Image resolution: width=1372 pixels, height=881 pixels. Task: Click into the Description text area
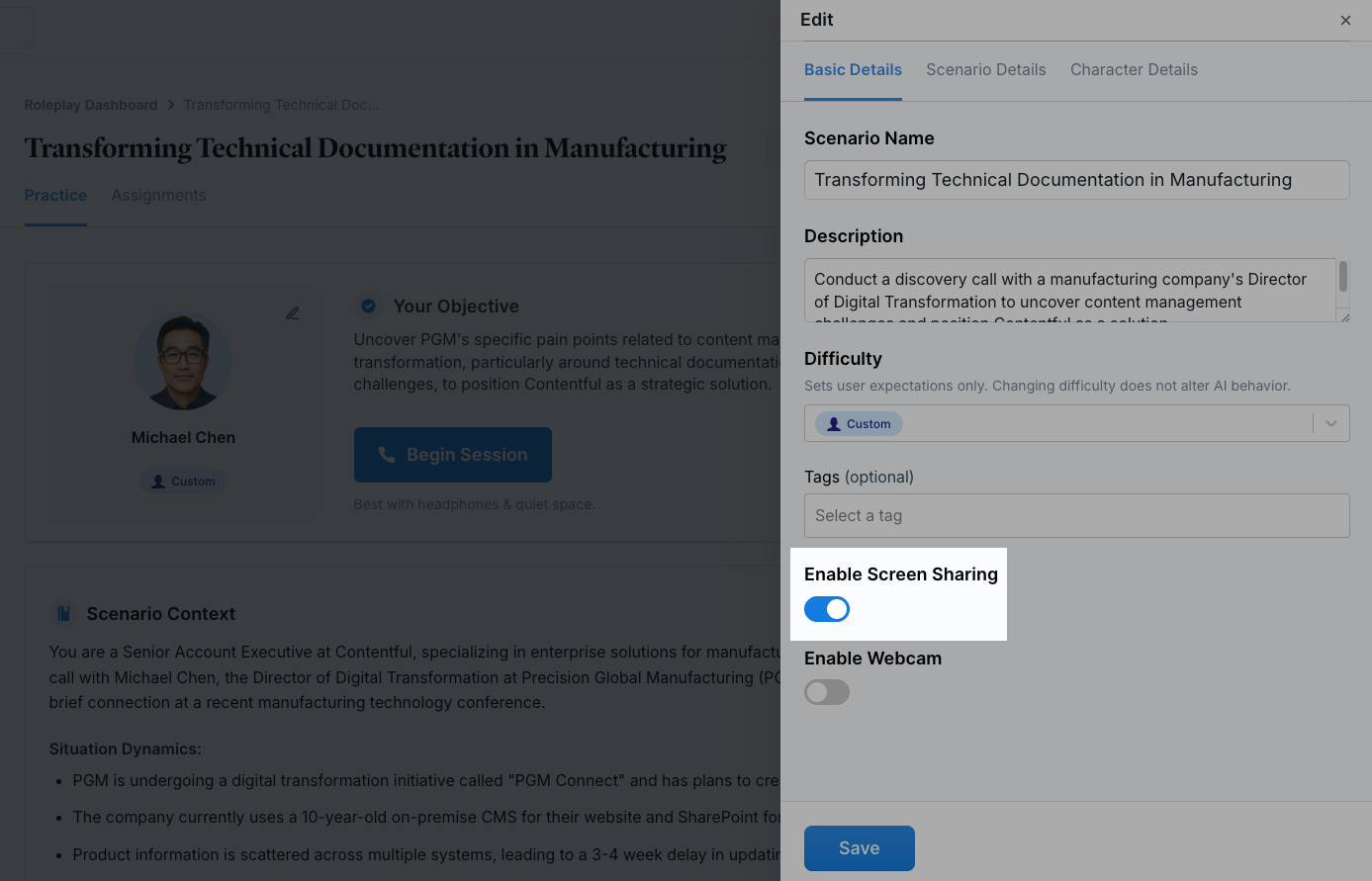click(1070, 291)
